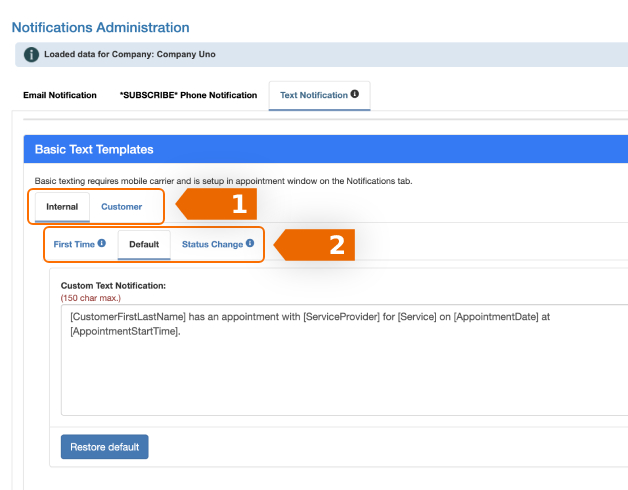
Task: Select the Text Notification tab
Action: click(x=313, y=95)
